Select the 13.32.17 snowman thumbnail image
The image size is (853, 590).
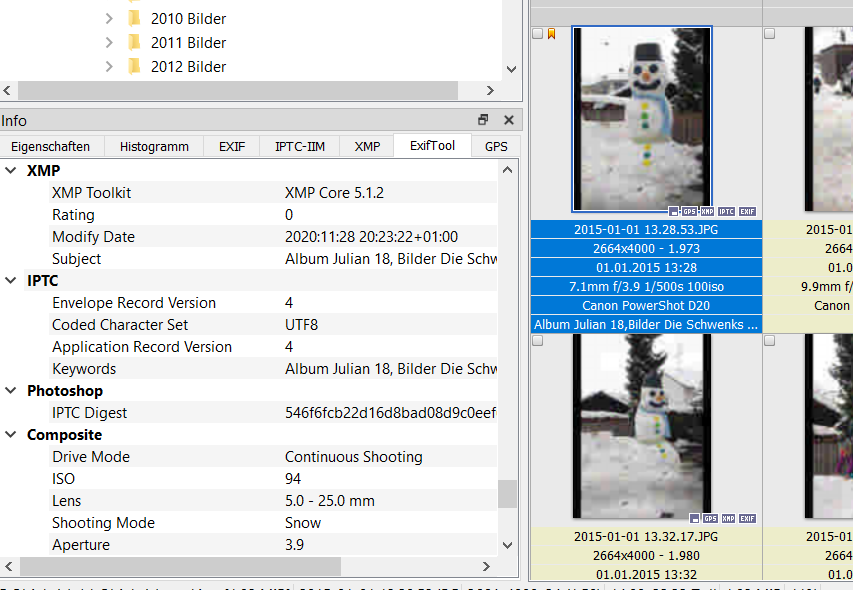coord(641,425)
